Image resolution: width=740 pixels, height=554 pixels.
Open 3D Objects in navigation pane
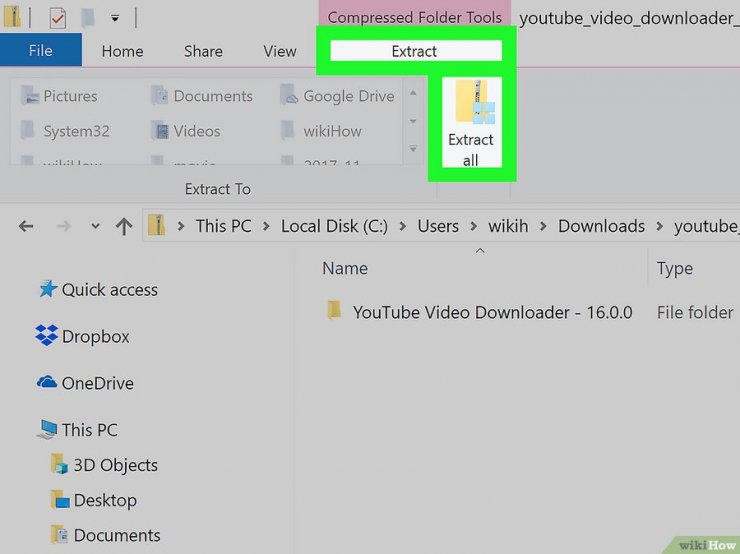[x=116, y=465]
